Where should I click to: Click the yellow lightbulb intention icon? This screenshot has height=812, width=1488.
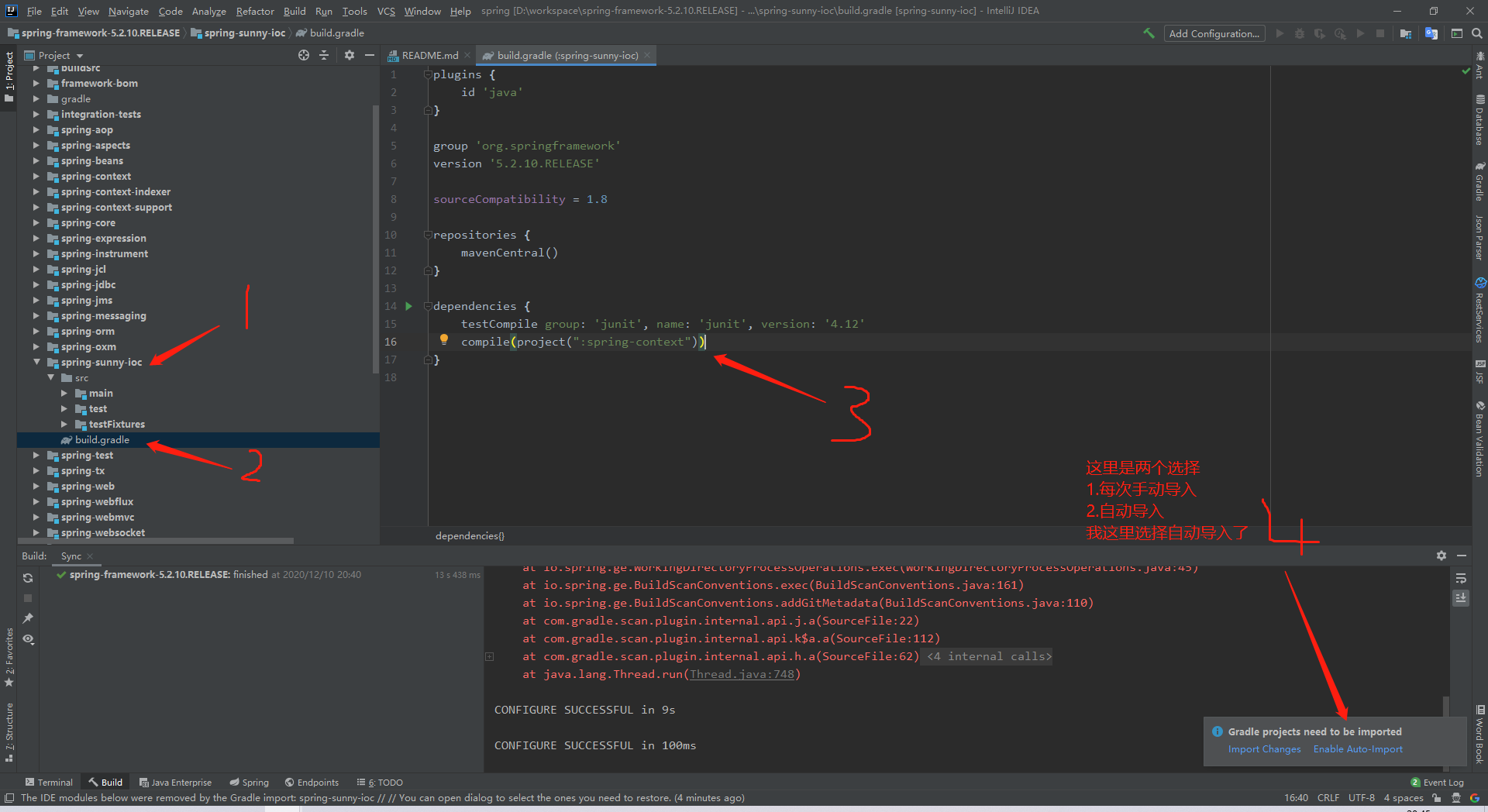pyautogui.click(x=444, y=339)
